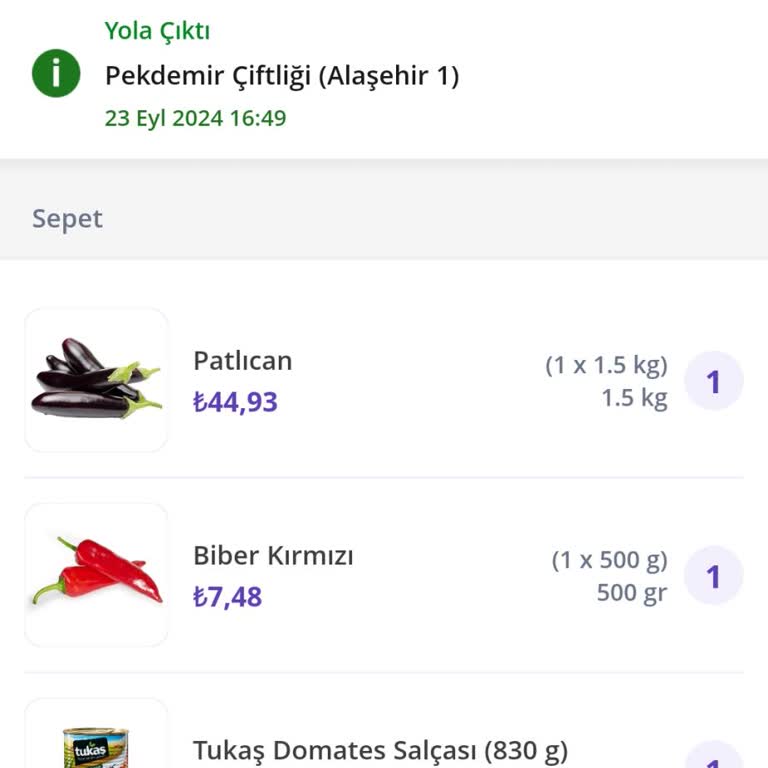768x768 pixels.
Task: Select the Sepet section header
Action: pyautogui.click(x=68, y=219)
